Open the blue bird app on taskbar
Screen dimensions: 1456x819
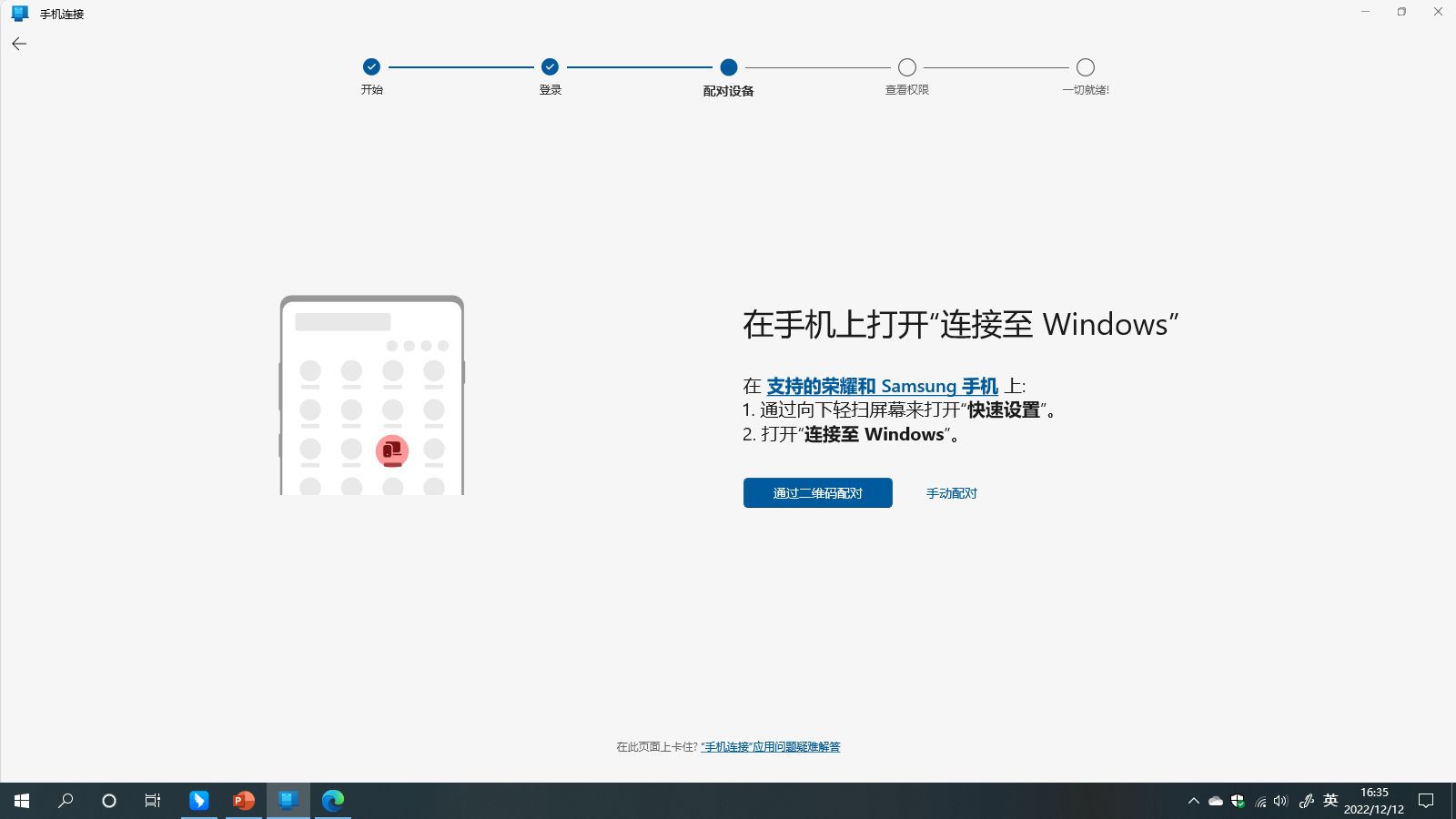click(199, 801)
